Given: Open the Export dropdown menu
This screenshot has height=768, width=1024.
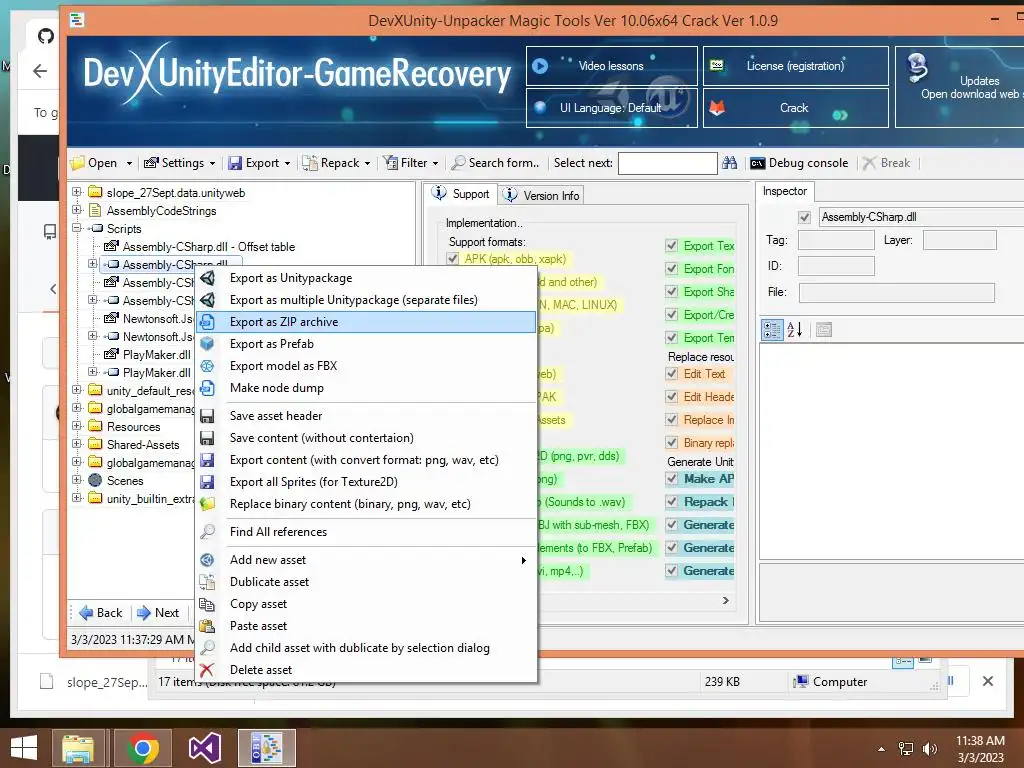Looking at the screenshot, I should (259, 163).
